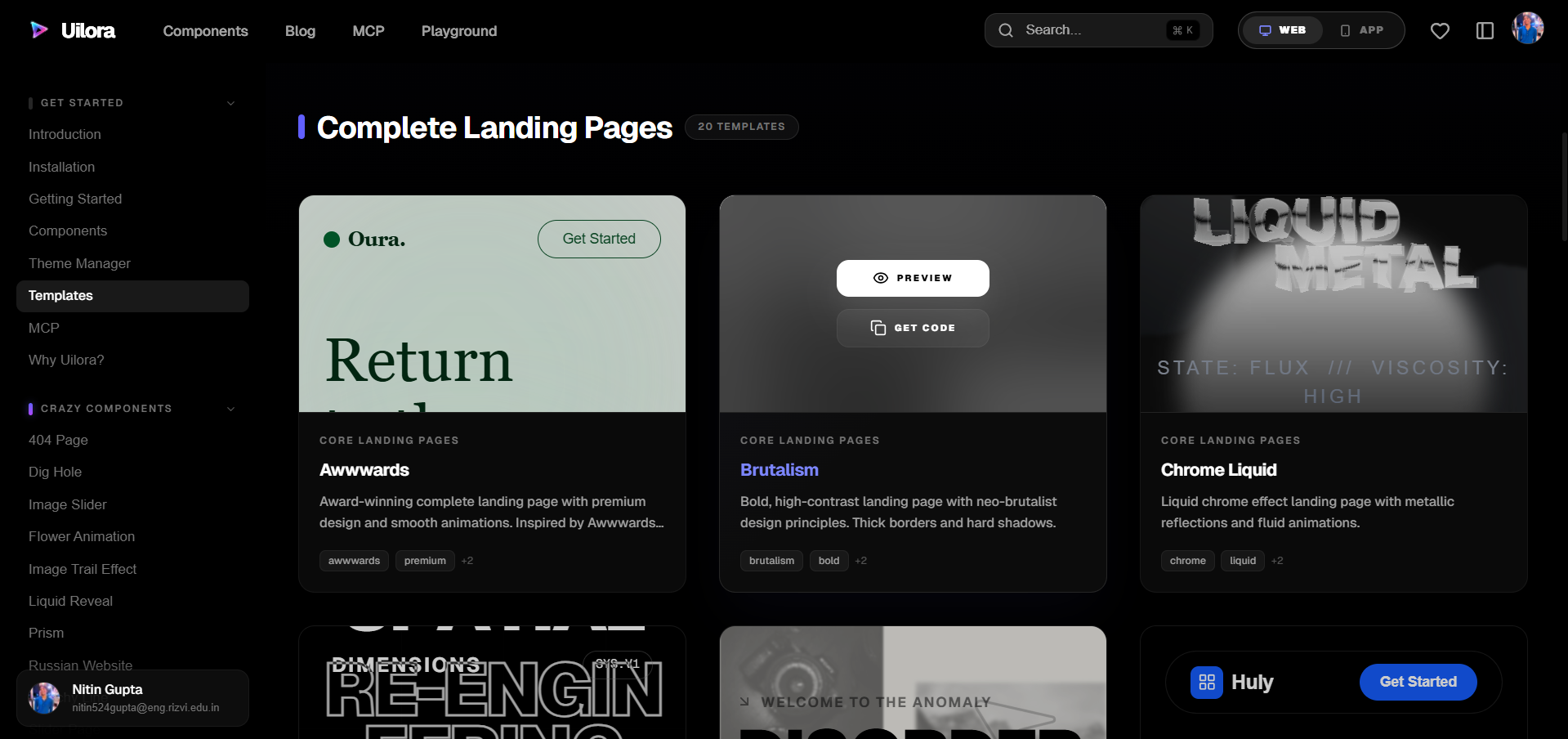1568x739 pixels.
Task: Collapse the Crazy Components section
Action: 230,409
